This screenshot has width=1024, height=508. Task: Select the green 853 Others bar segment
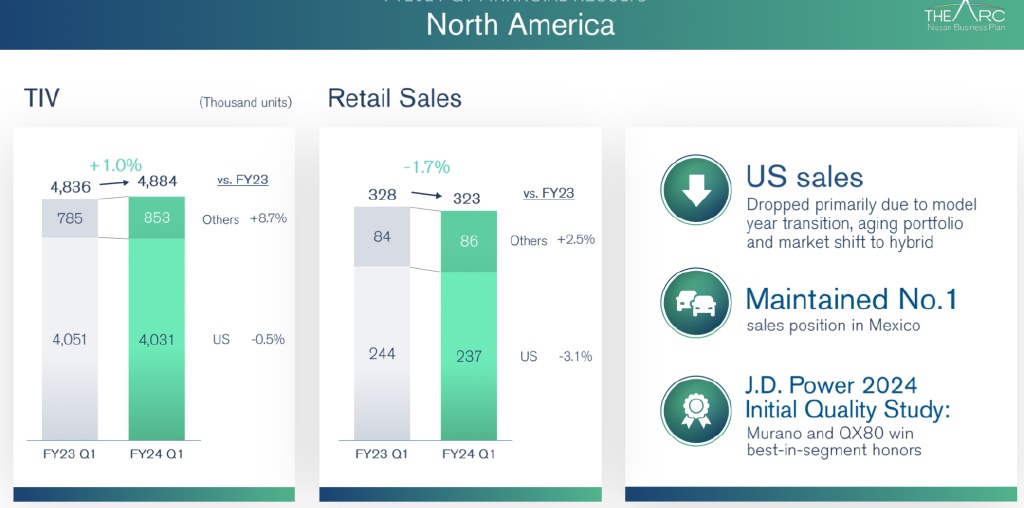coord(157,219)
